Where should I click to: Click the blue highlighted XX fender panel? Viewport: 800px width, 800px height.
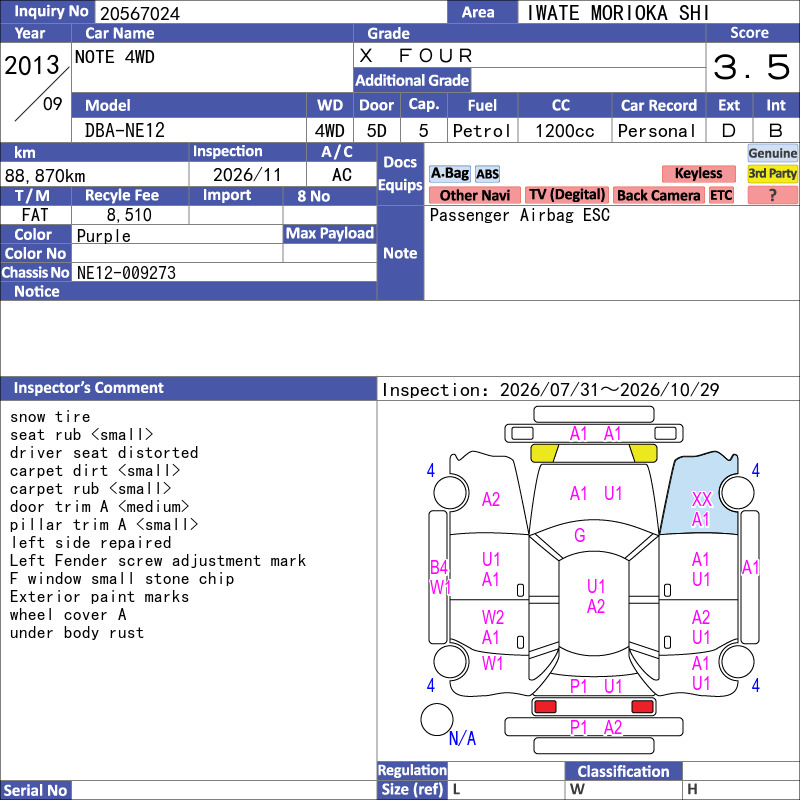(701, 497)
